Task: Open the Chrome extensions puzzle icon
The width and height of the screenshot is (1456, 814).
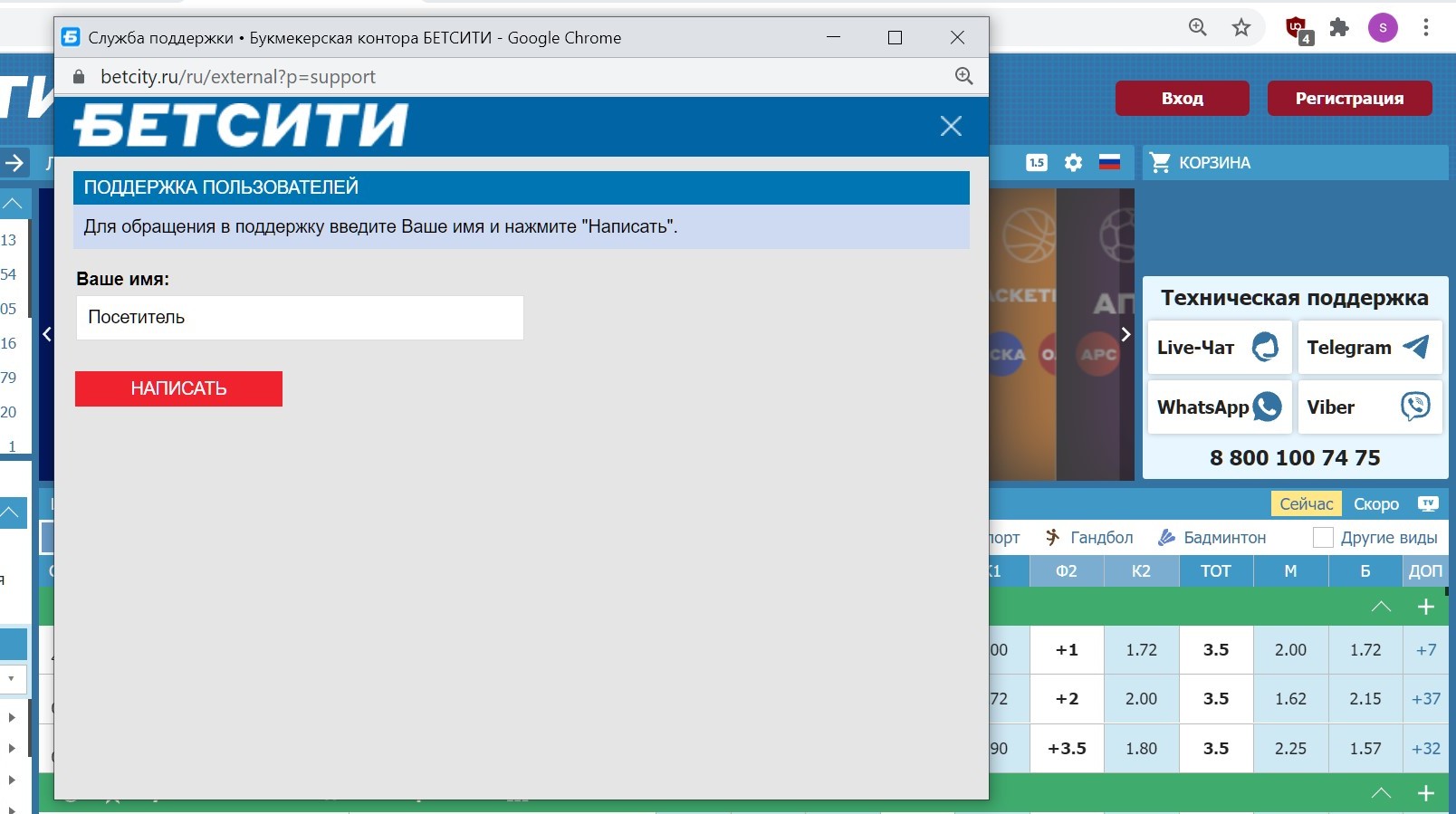Action: coord(1339,28)
